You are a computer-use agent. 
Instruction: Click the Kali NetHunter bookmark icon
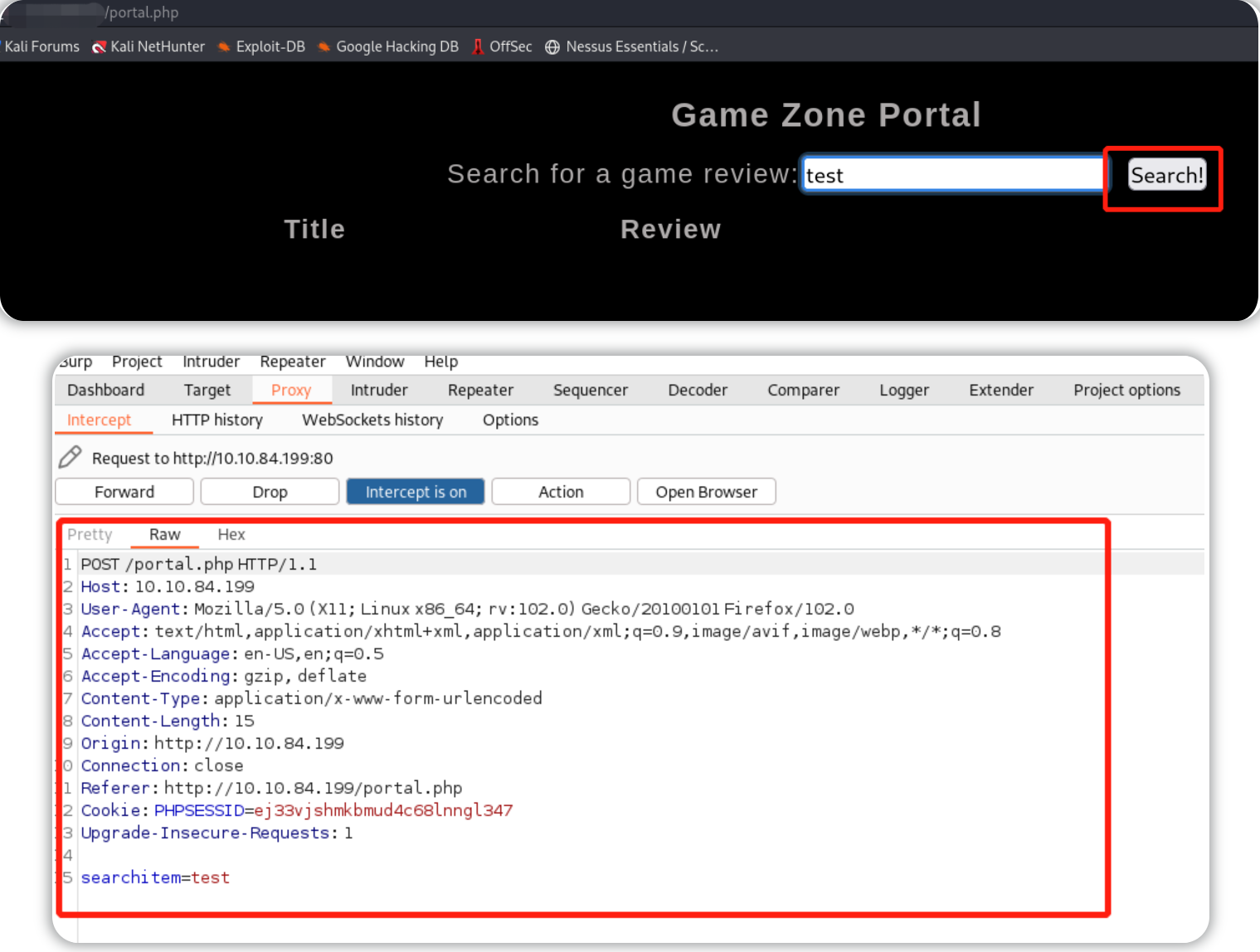point(99,47)
